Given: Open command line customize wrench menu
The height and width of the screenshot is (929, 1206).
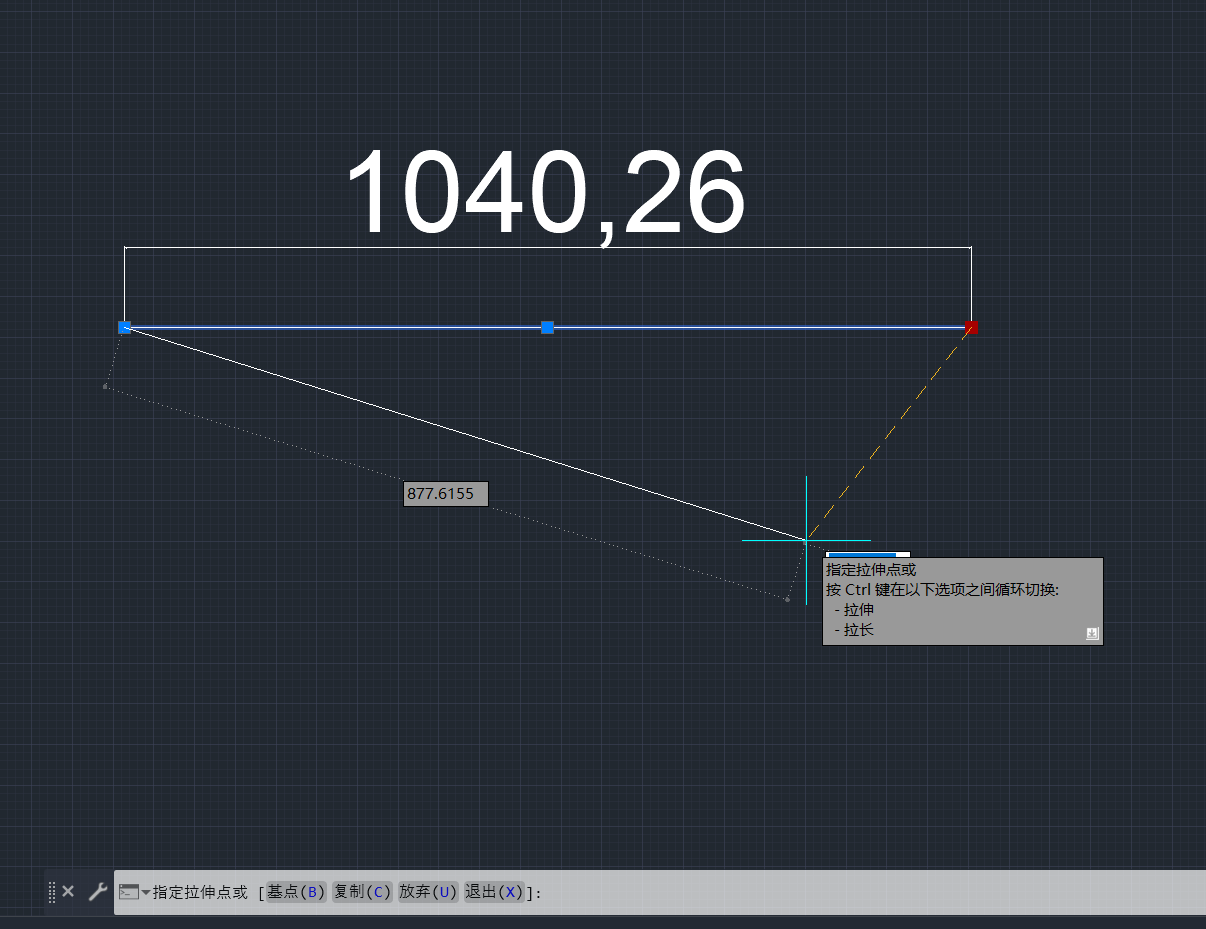Looking at the screenshot, I should coord(97,891).
